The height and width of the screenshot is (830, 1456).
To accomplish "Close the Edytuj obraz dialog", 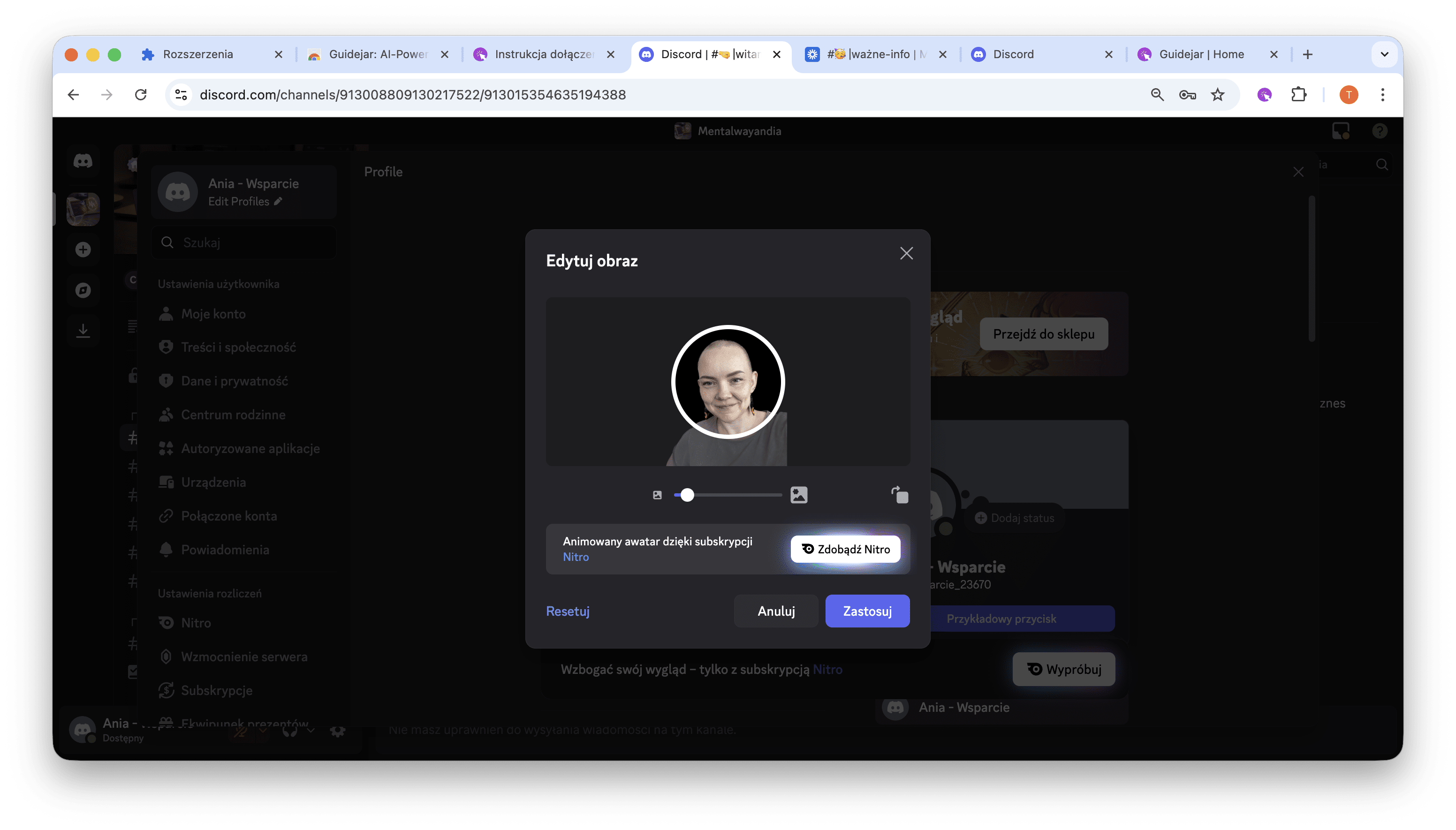I will [x=906, y=254].
